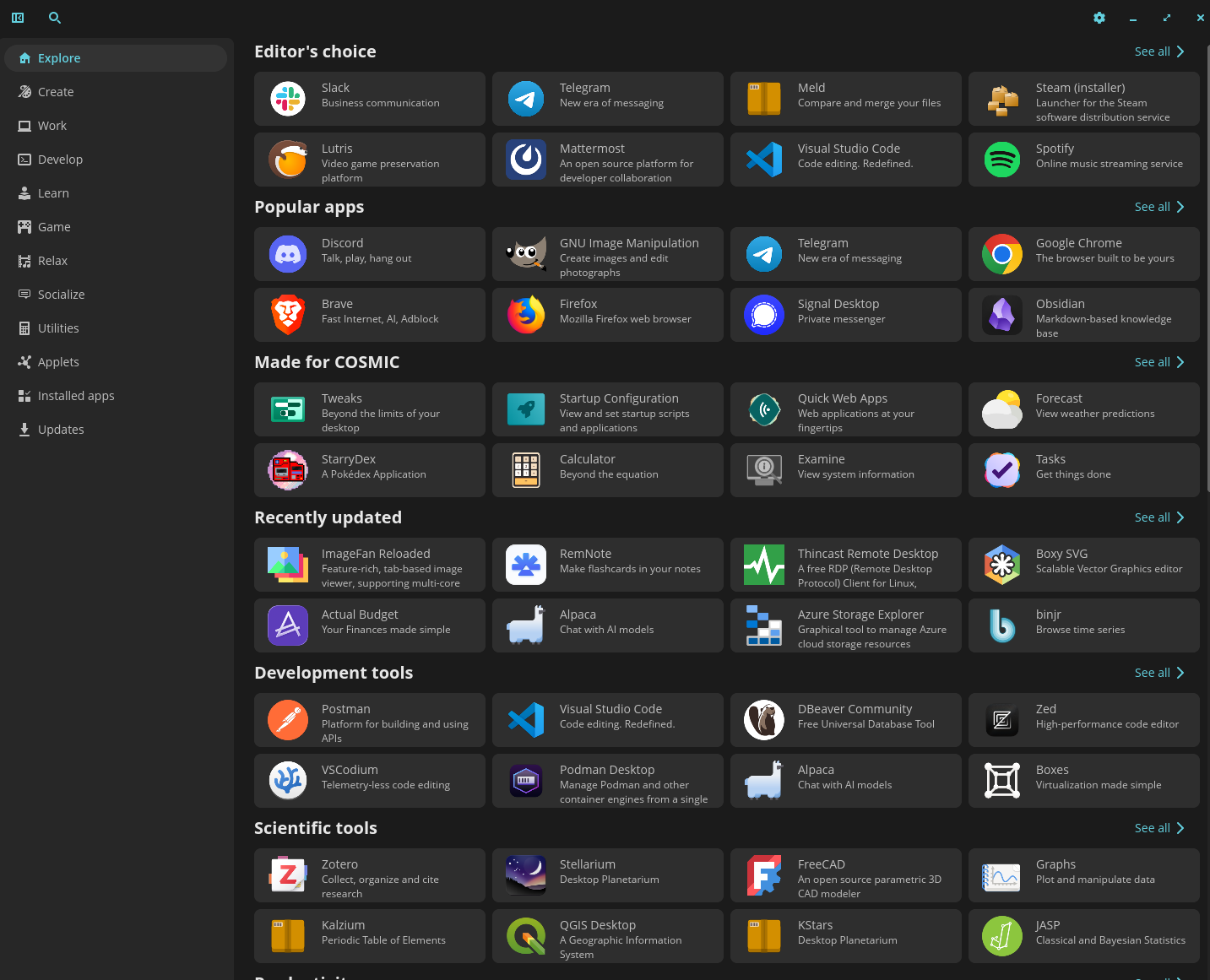
Task: Open the Develop category
Action: [x=60, y=160]
